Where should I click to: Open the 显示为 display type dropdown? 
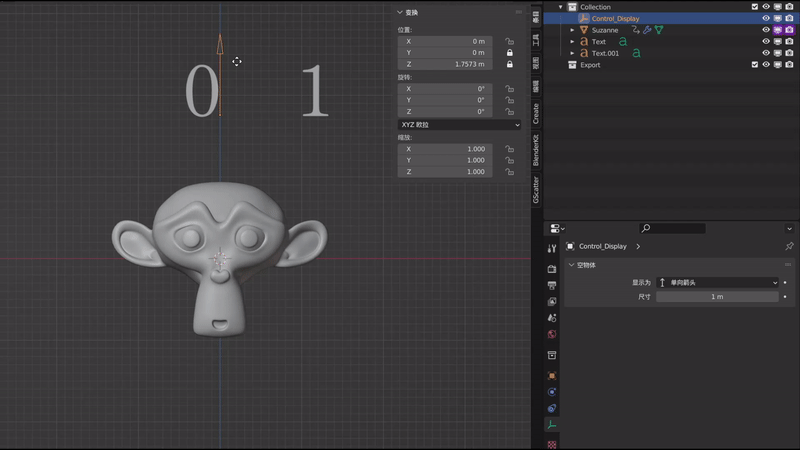[718, 283]
